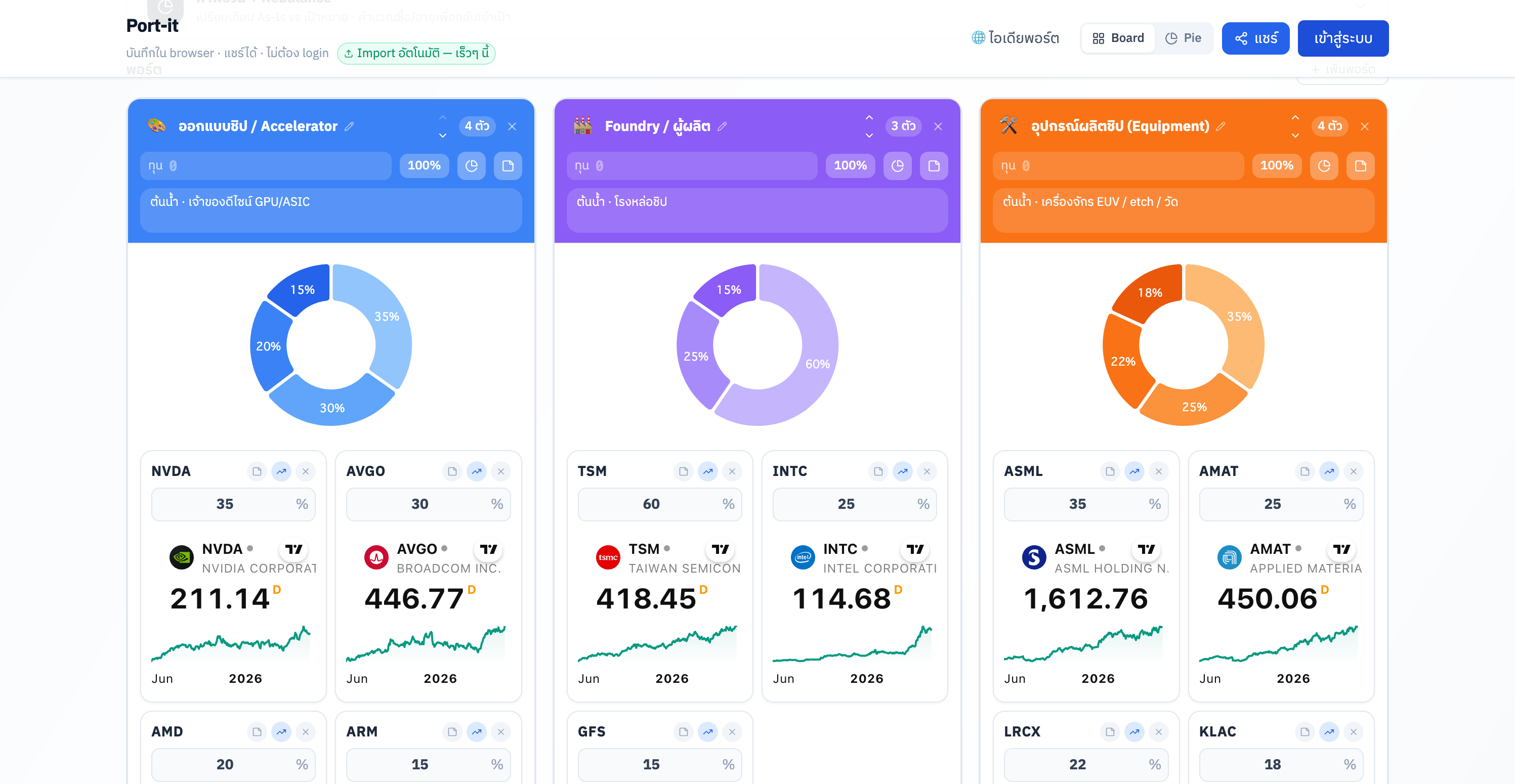Move the Equipment group up
This screenshot has width=1515, height=784.
click(x=1295, y=117)
